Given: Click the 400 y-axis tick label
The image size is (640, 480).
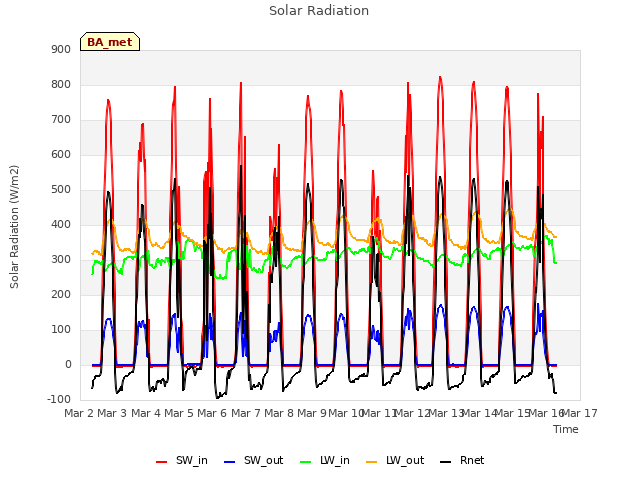Looking at the screenshot, I should 61,224.
